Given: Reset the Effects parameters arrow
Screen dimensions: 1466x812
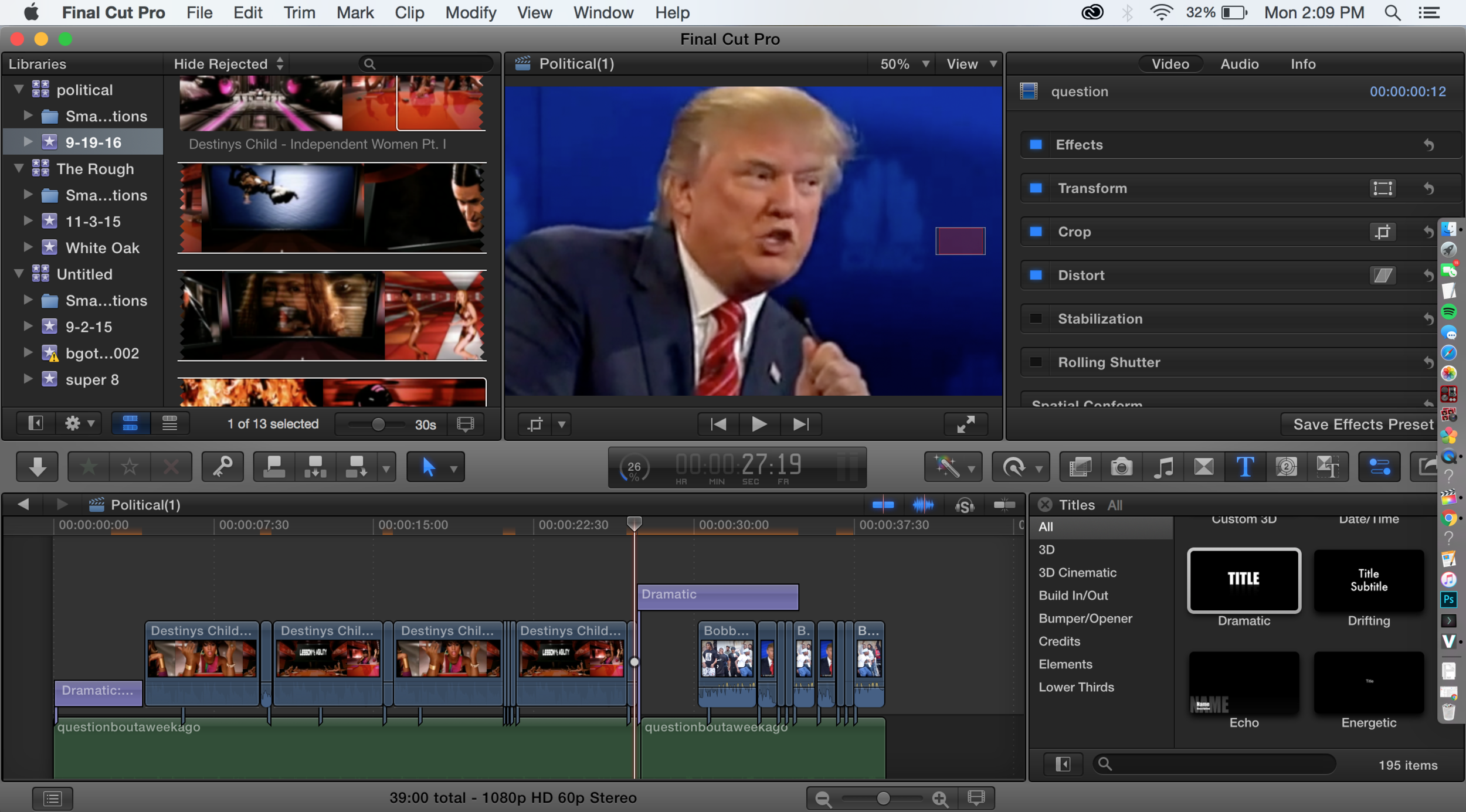Looking at the screenshot, I should pyautogui.click(x=1428, y=145).
